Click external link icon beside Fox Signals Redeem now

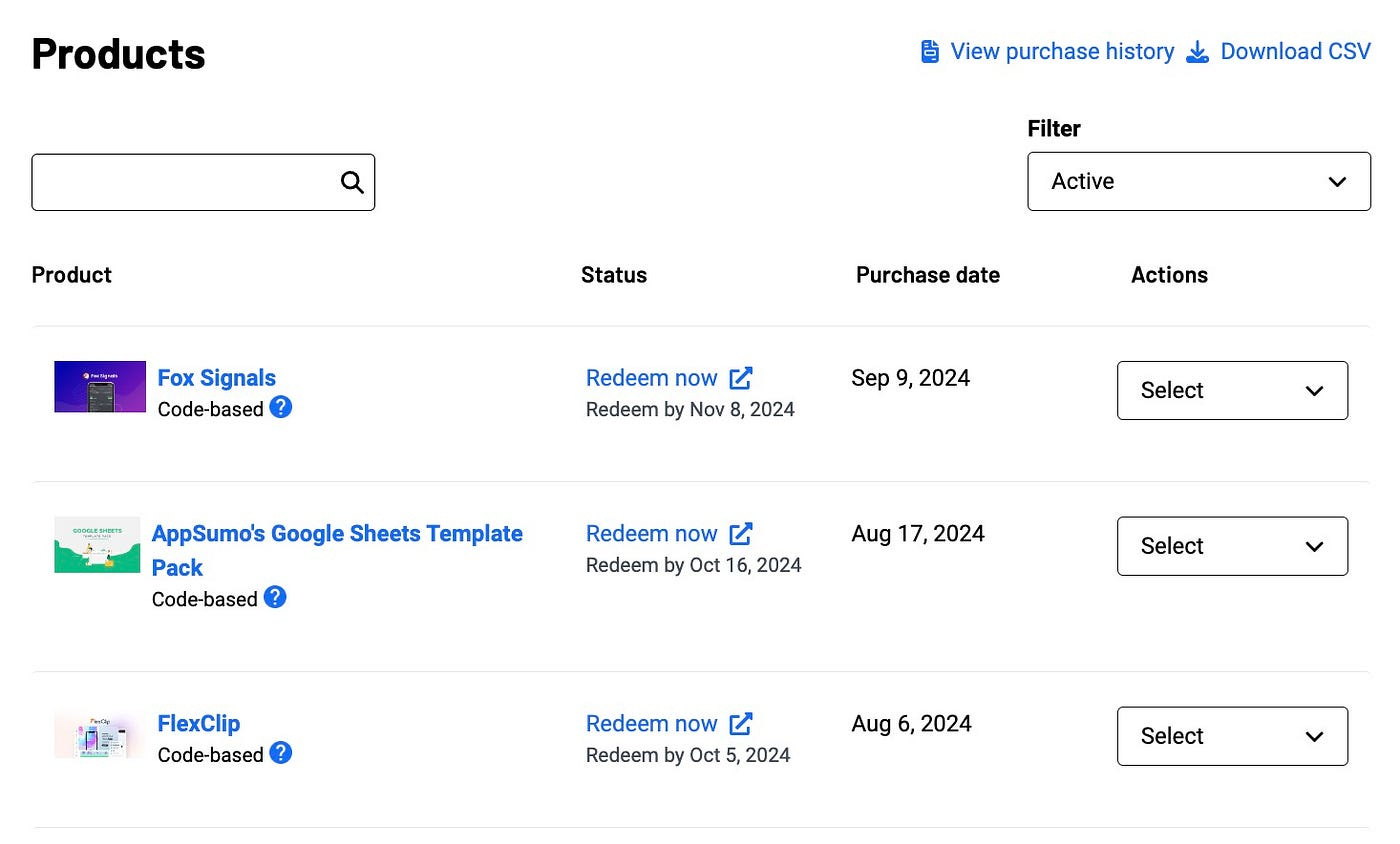click(741, 378)
